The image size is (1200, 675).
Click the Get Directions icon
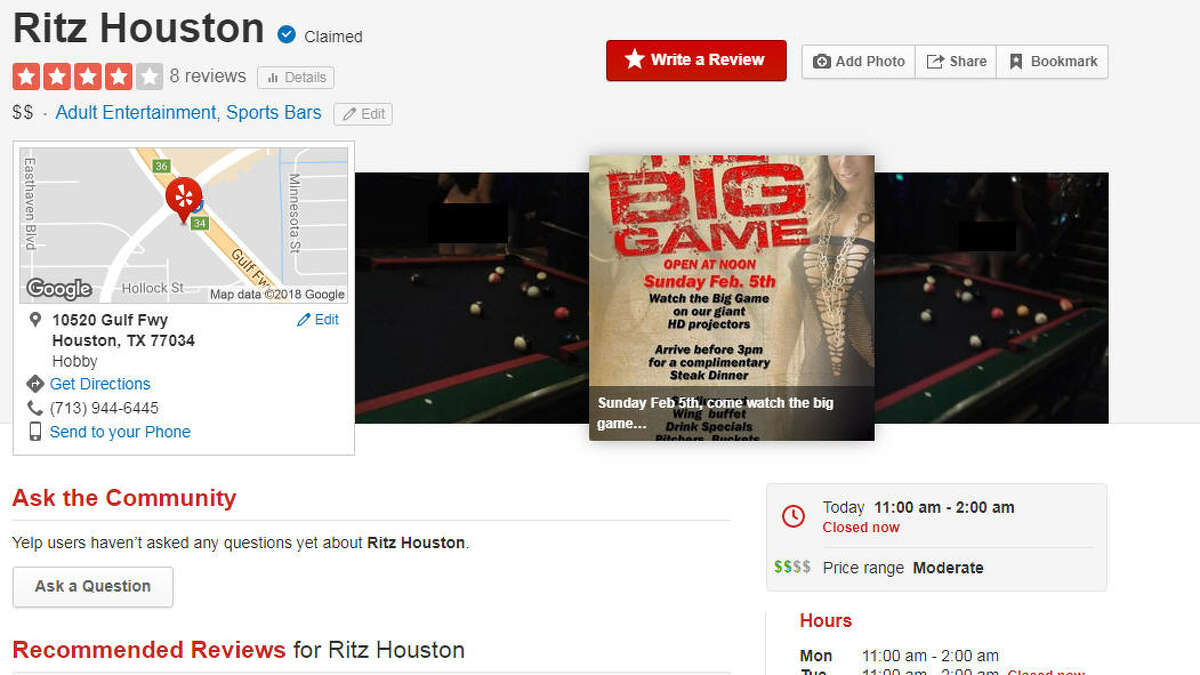(x=34, y=384)
